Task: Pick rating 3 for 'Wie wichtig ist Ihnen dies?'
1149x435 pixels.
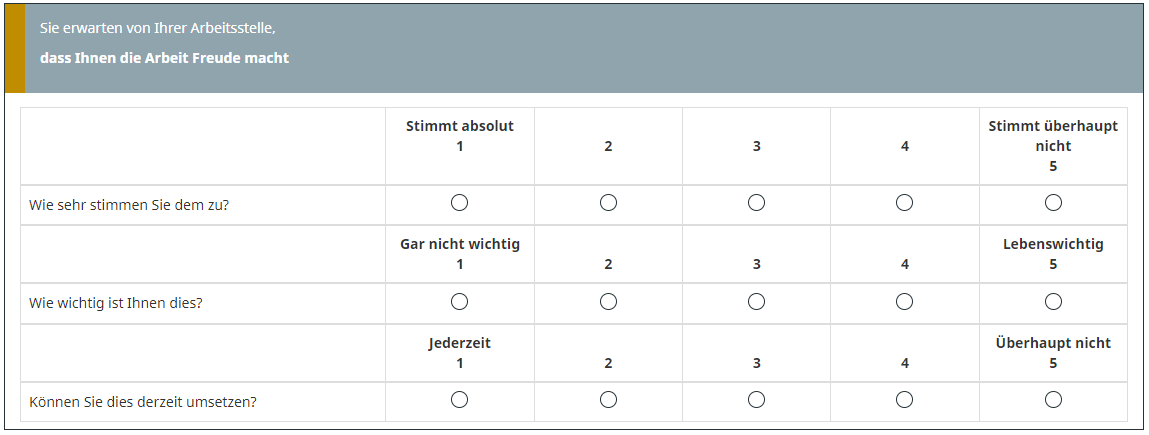Action: click(757, 301)
